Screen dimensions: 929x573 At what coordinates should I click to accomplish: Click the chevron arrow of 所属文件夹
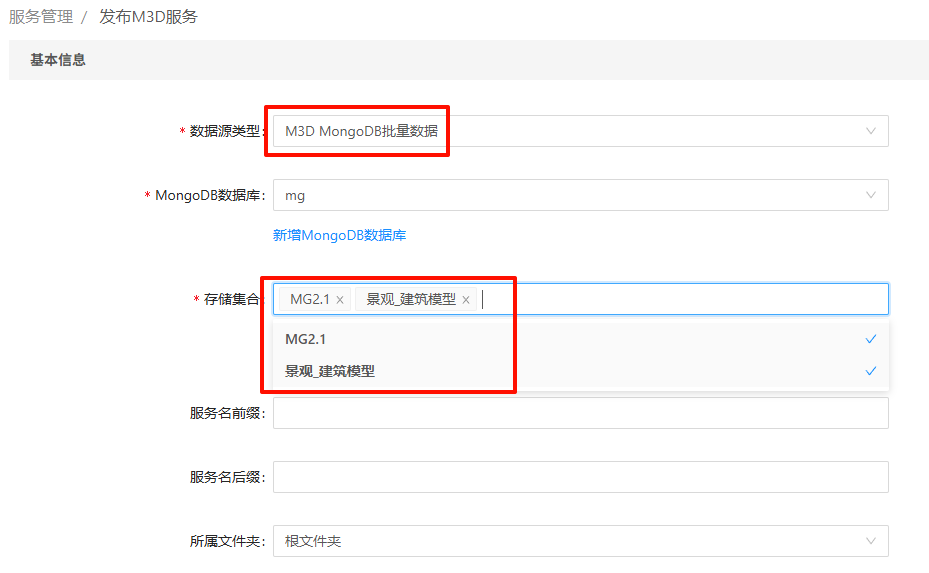pos(870,541)
